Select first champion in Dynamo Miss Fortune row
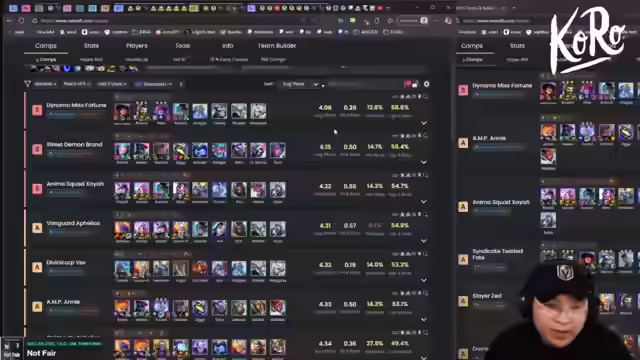Image resolution: width=640 pixels, height=360 pixels. pyautogui.click(x=122, y=112)
